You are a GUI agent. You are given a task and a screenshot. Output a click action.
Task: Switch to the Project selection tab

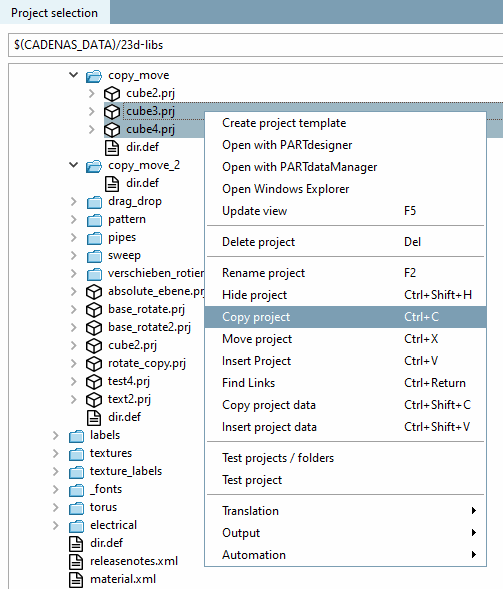54,13
